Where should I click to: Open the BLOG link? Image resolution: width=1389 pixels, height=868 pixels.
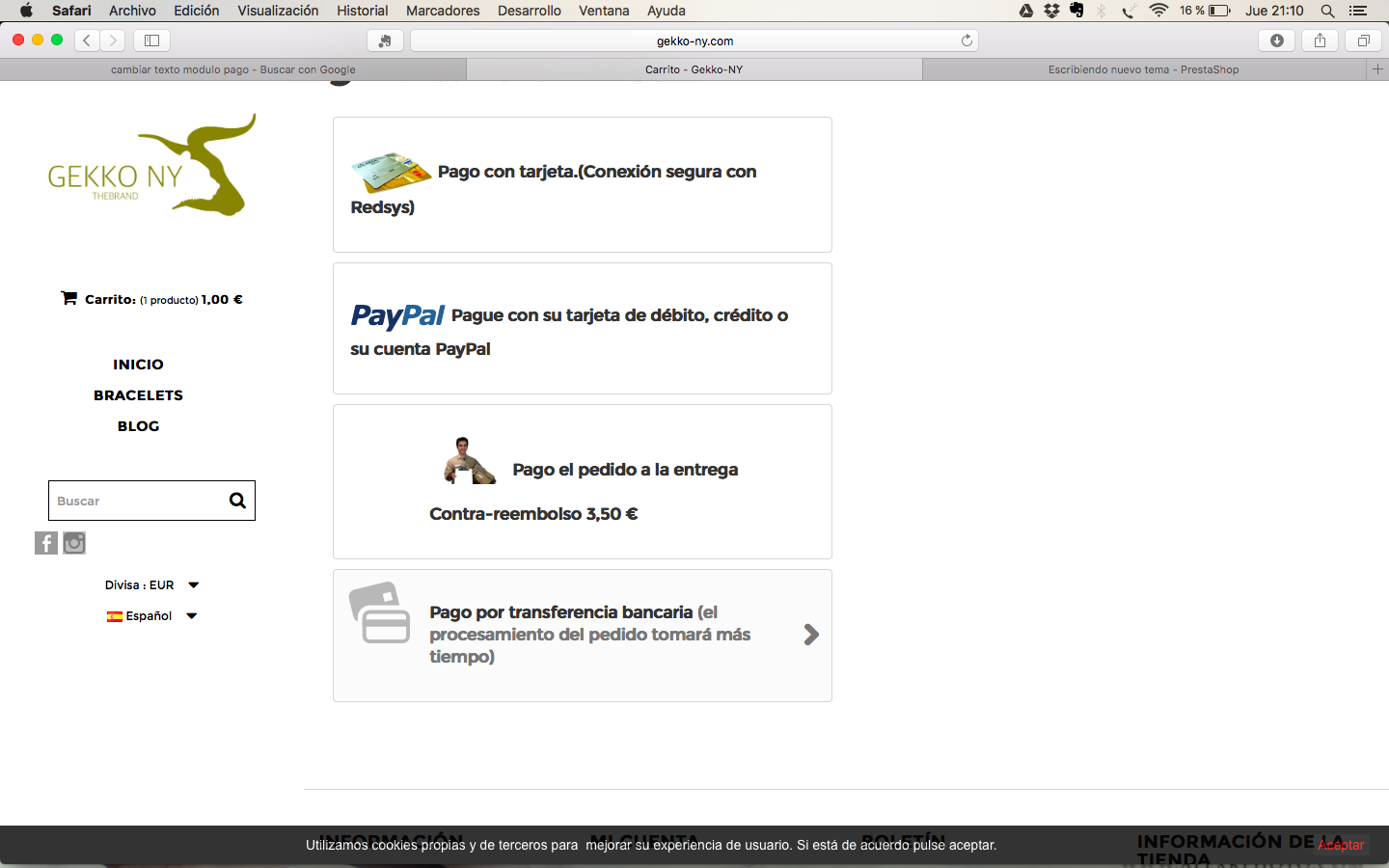tap(138, 426)
